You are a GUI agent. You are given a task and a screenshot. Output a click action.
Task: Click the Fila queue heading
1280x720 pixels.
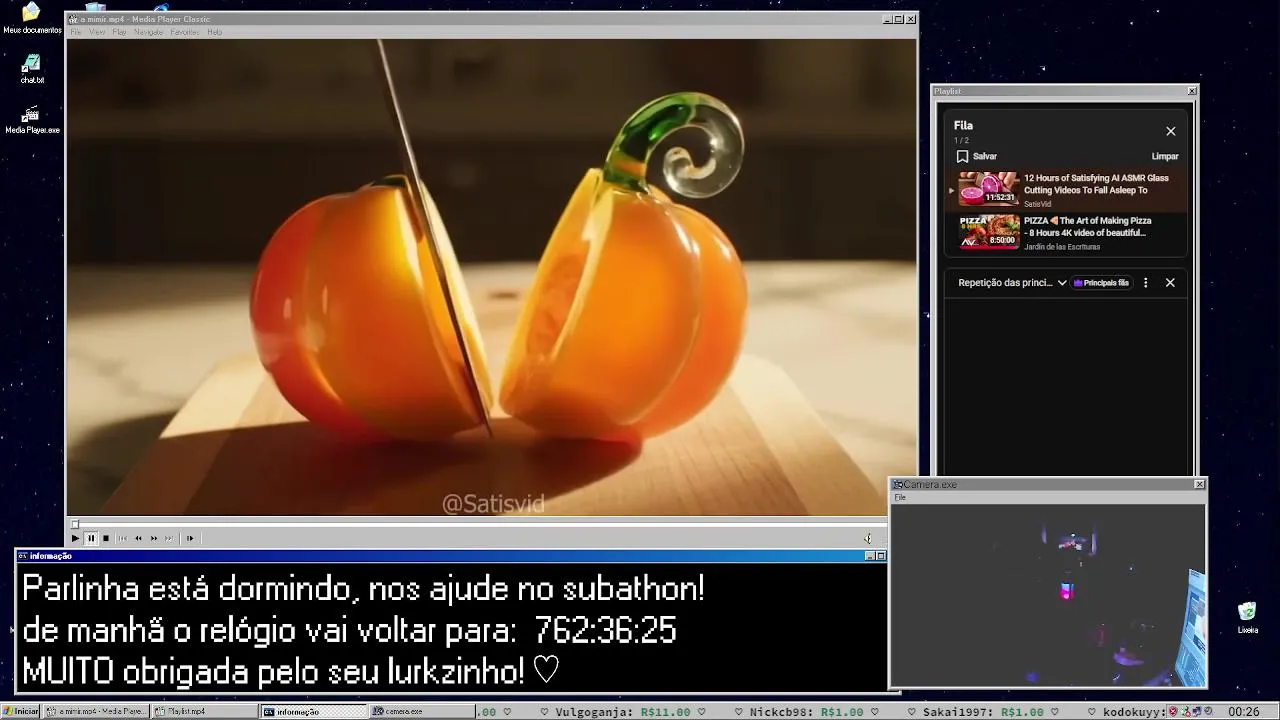(963, 126)
